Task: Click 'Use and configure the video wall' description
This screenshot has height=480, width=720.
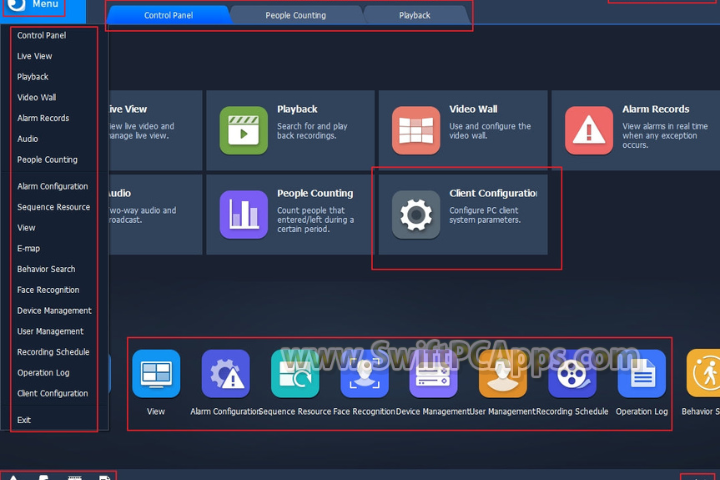Action: [490, 131]
